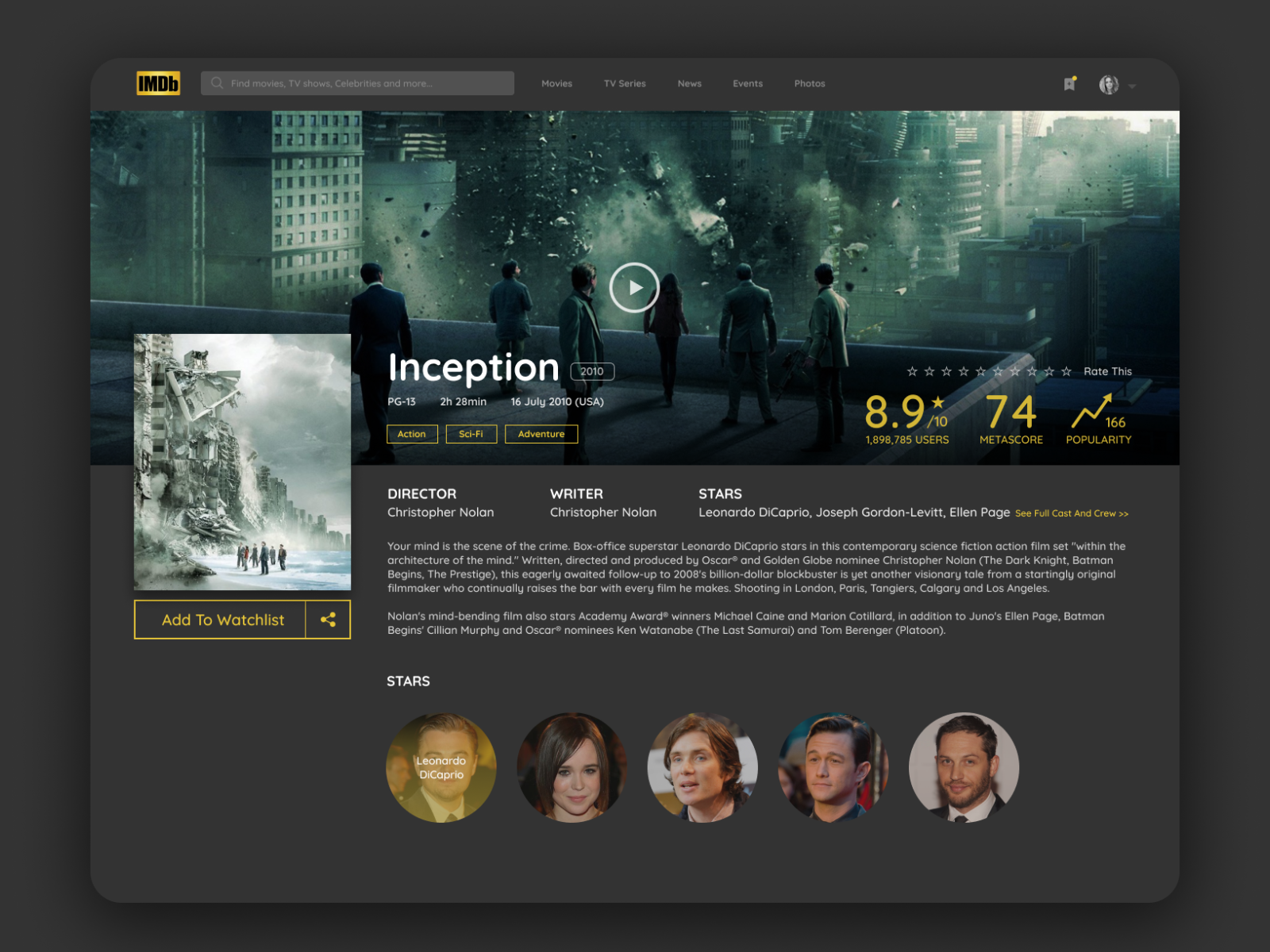Expand the profile dropdown arrow
This screenshot has width=1270, height=952.
click(x=1132, y=86)
